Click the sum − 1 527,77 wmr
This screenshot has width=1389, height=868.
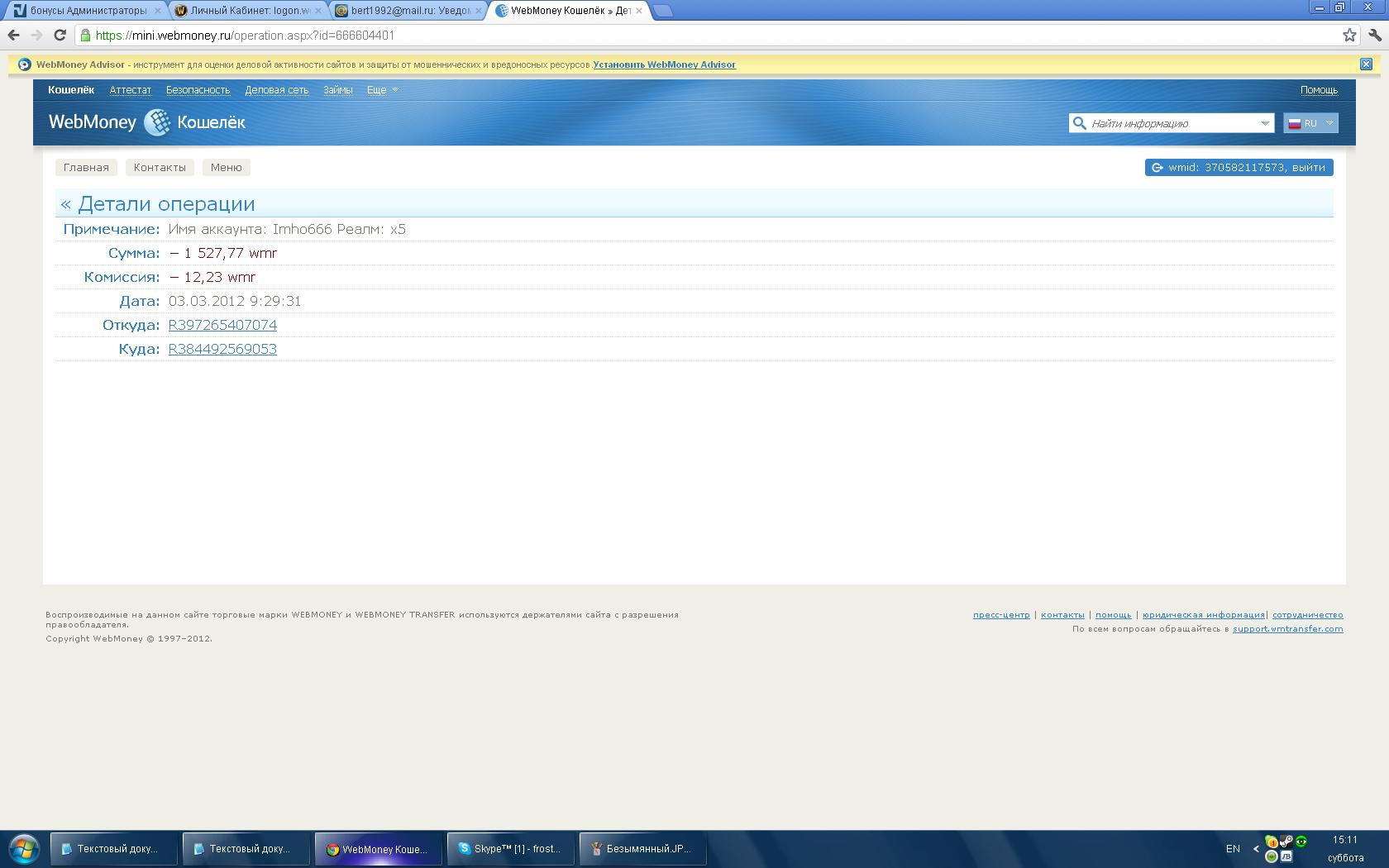[x=223, y=253]
